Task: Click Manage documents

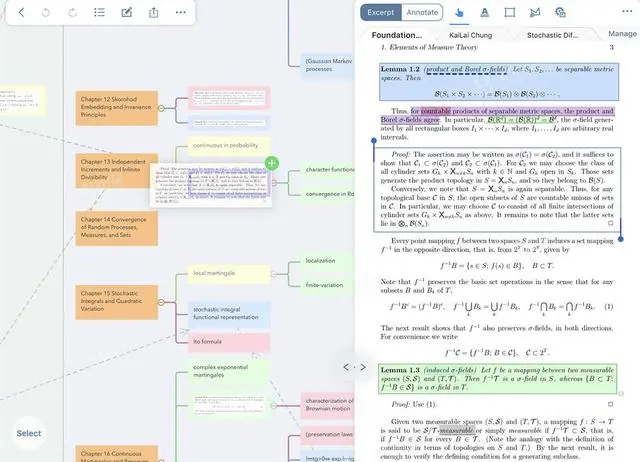Action: [x=622, y=34]
